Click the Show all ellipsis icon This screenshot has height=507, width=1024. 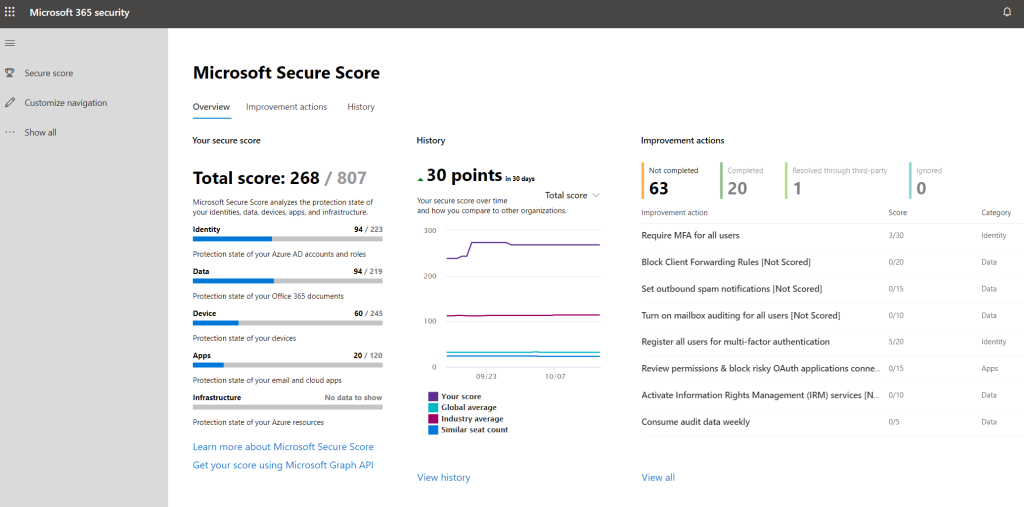pyautogui.click(x=10, y=132)
